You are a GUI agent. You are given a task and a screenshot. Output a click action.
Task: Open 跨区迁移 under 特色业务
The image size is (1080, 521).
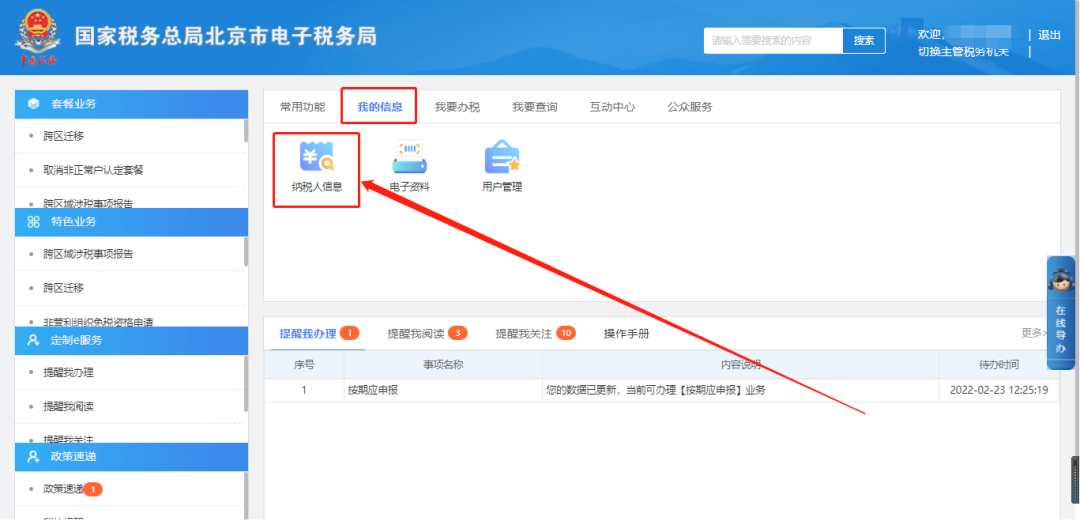pos(63,287)
